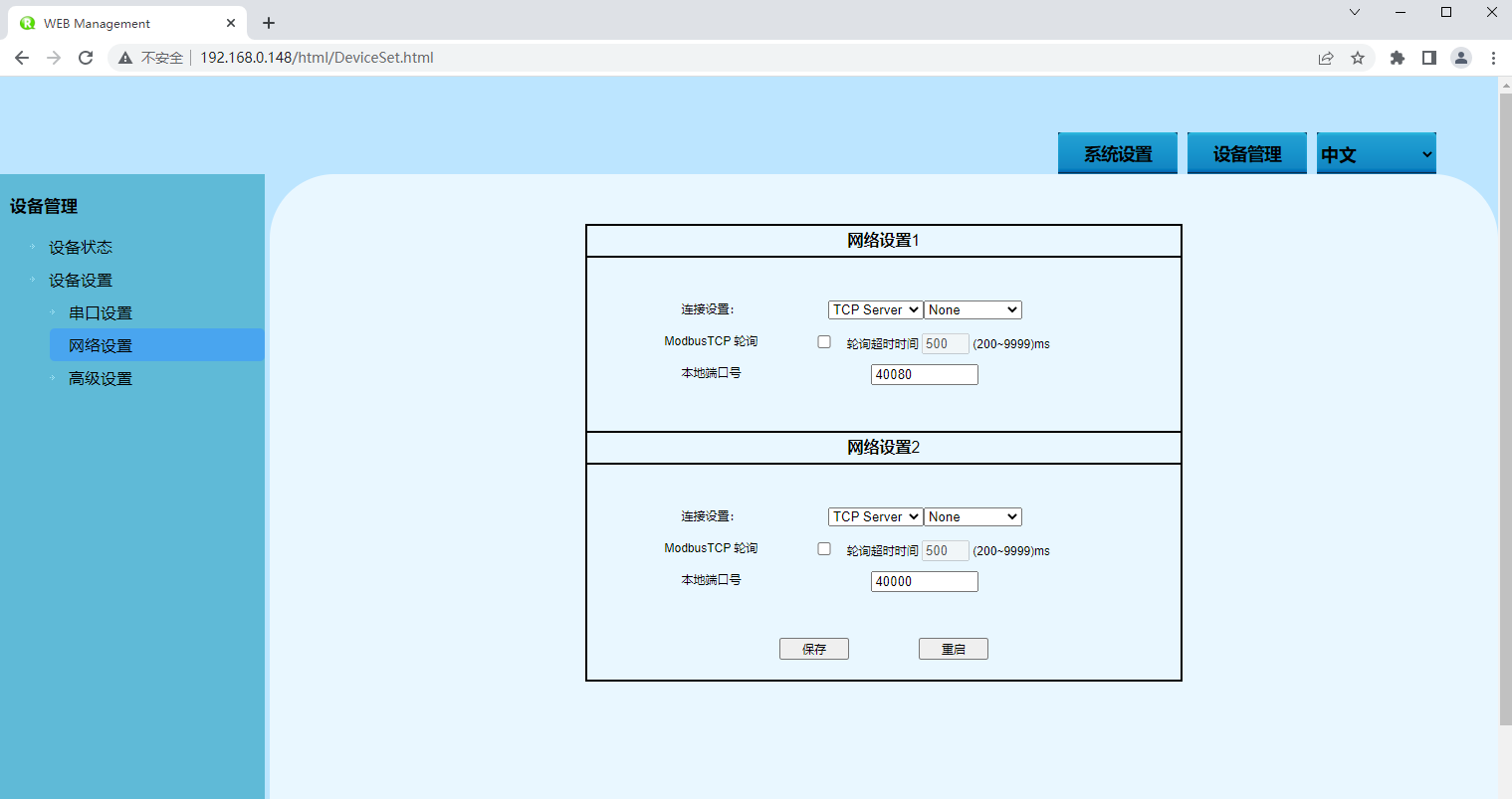
Task: Click the 保存 save button
Action: coord(813,649)
